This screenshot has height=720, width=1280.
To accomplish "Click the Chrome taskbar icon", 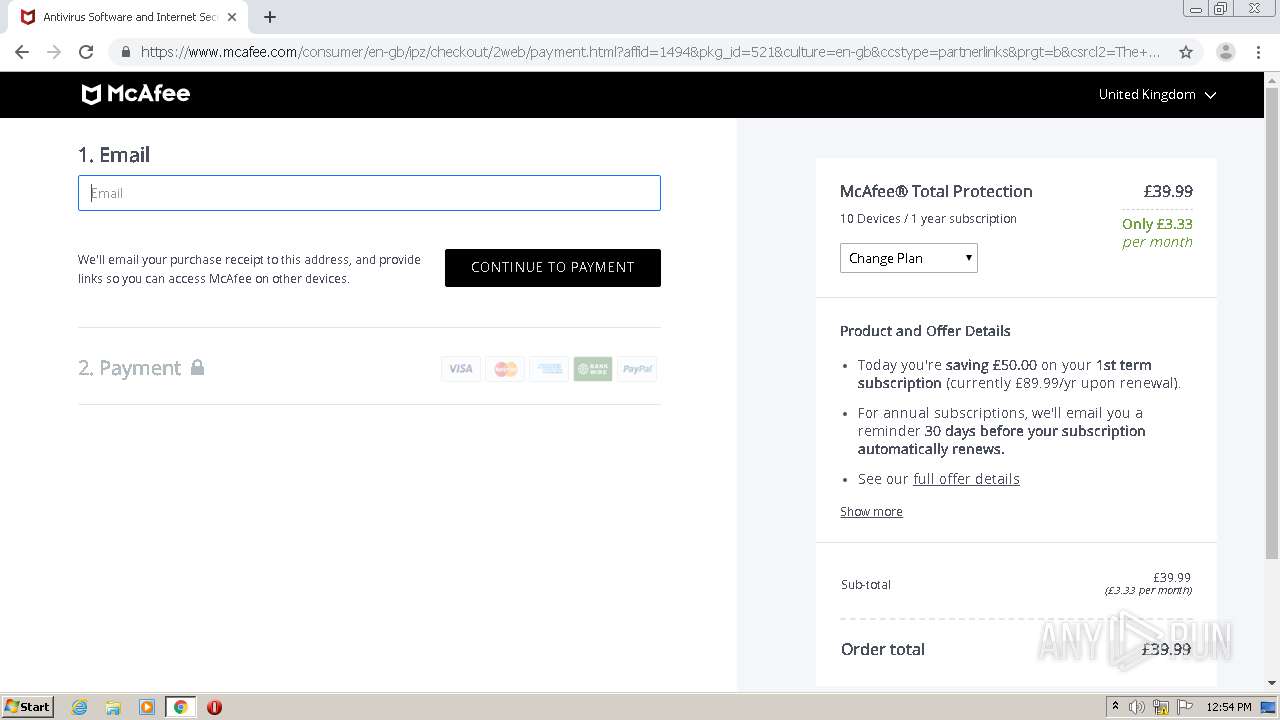I will (180, 707).
